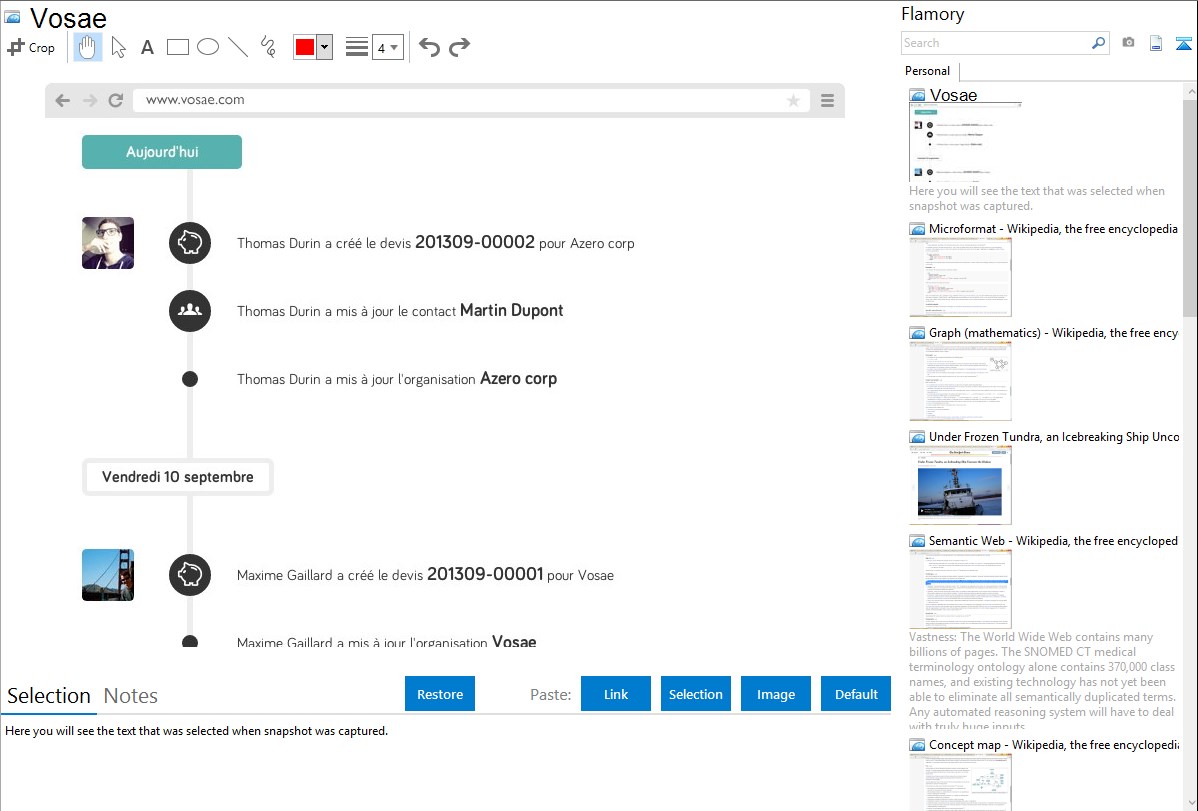Image resolution: width=1198 pixels, height=811 pixels.
Task: Open the Microformat Wikipedia snapshot thumbnail
Action: click(x=960, y=277)
